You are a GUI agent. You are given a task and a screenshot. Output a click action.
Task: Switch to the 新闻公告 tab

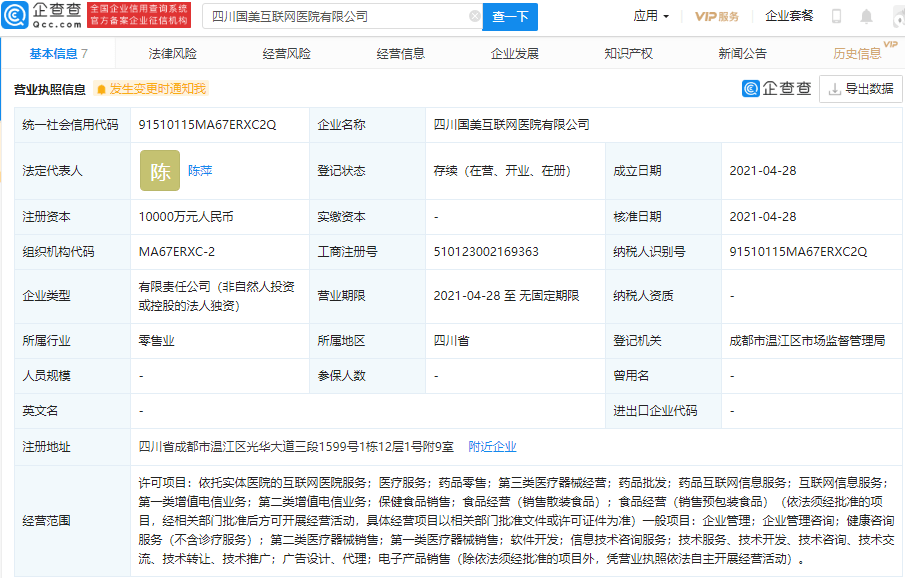coord(743,54)
